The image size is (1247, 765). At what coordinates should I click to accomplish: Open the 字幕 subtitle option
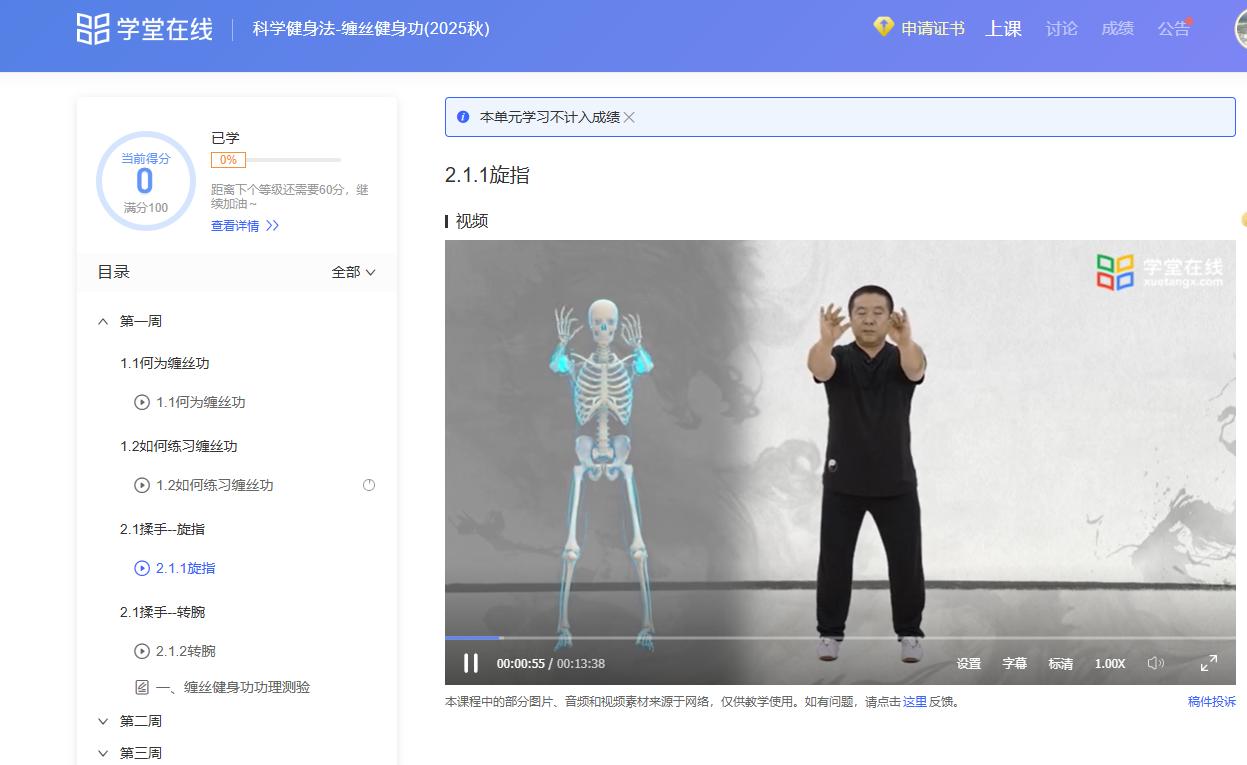[1014, 663]
